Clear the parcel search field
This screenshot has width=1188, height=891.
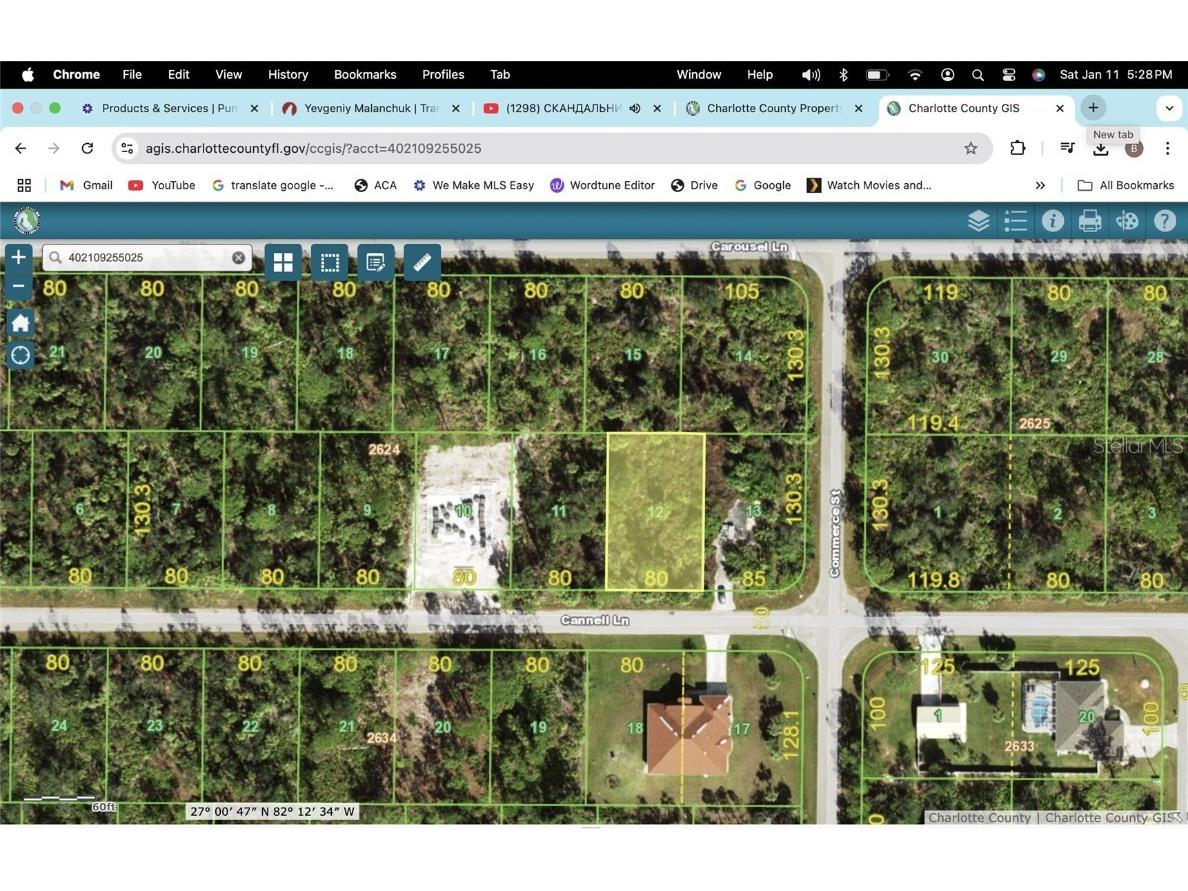tap(238, 258)
